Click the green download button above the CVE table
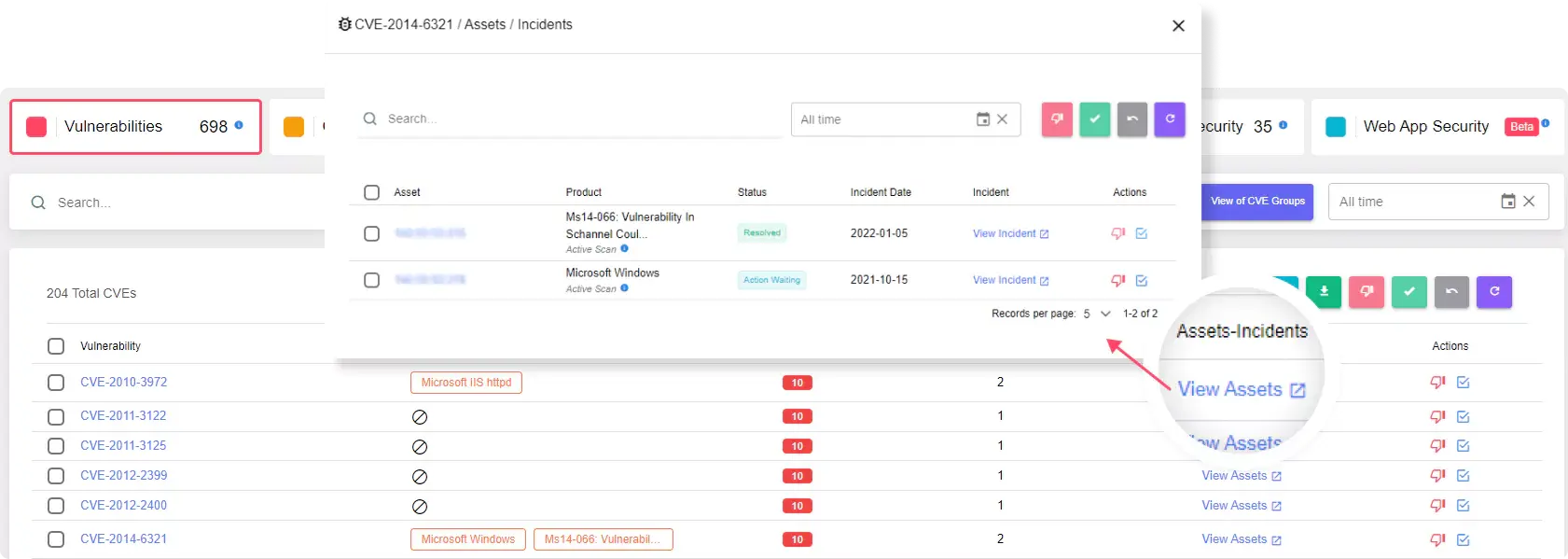Screen dimensions: 1568x559 pyautogui.click(x=1324, y=292)
